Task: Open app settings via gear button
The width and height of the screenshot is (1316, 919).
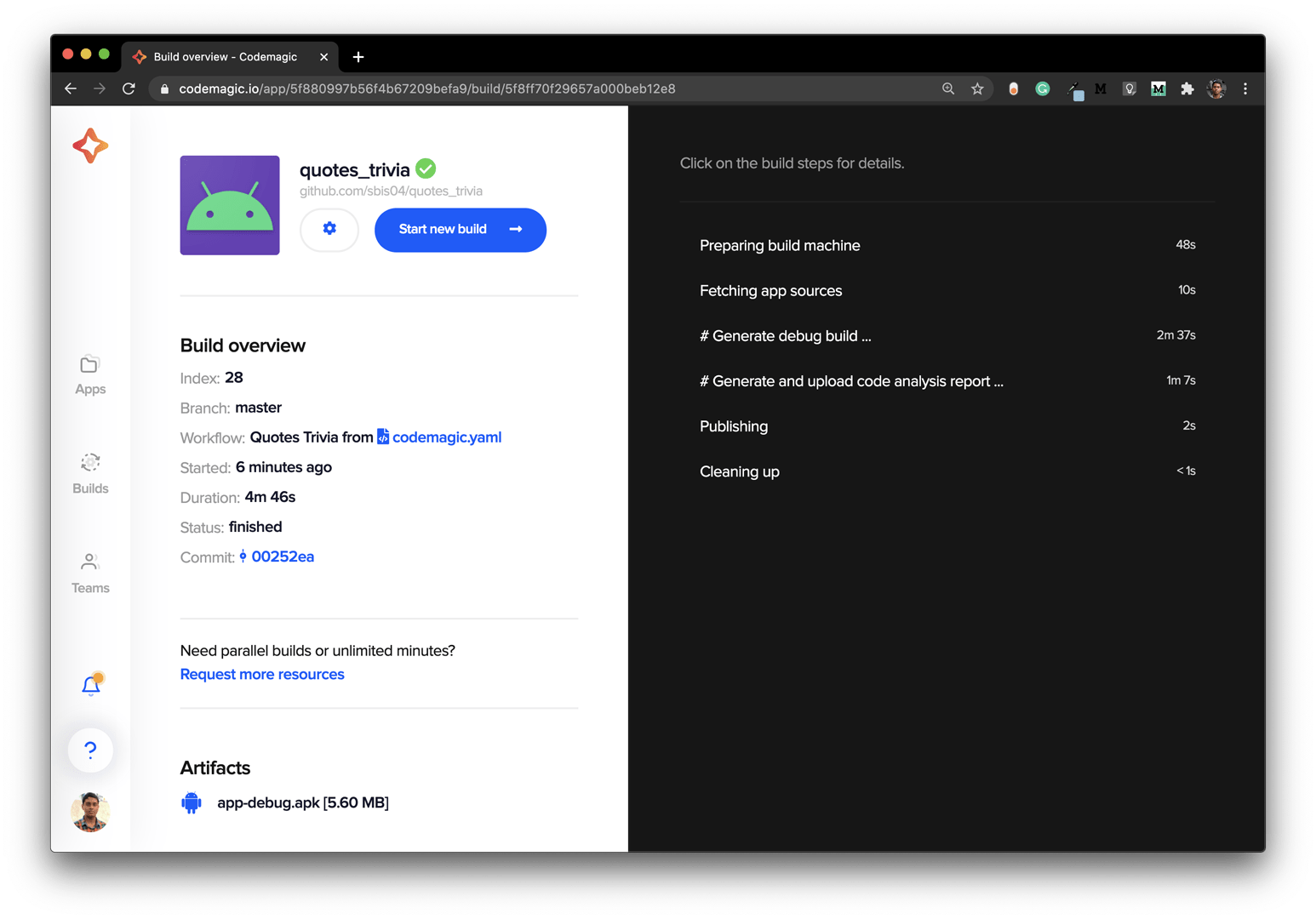Action: click(329, 229)
